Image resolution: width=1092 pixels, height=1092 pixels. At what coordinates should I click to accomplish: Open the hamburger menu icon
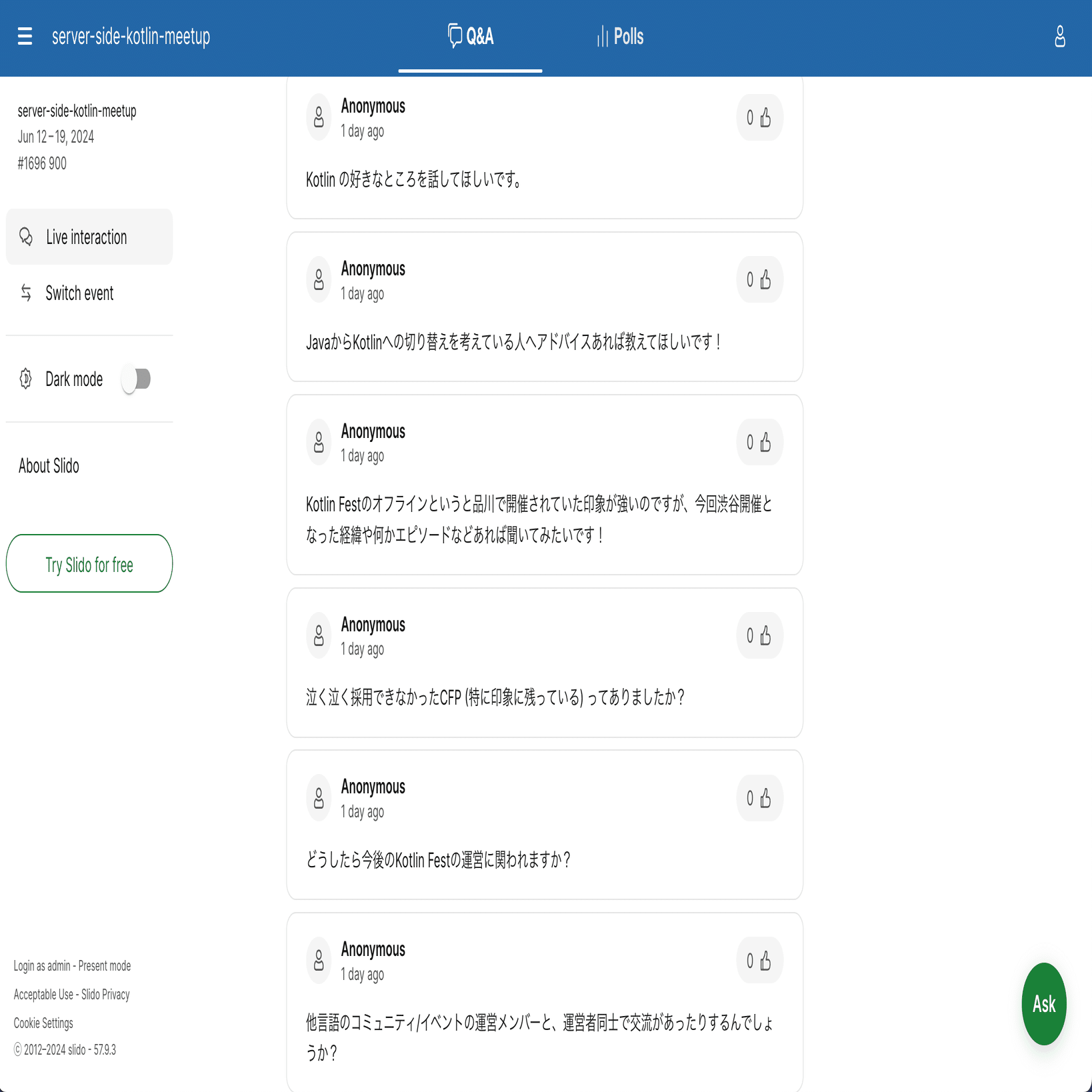tap(25, 36)
